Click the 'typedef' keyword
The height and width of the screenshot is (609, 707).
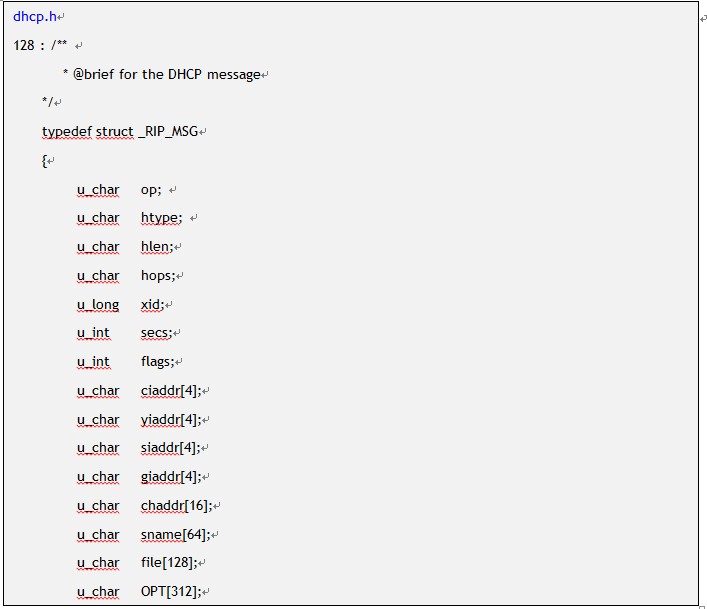67,132
